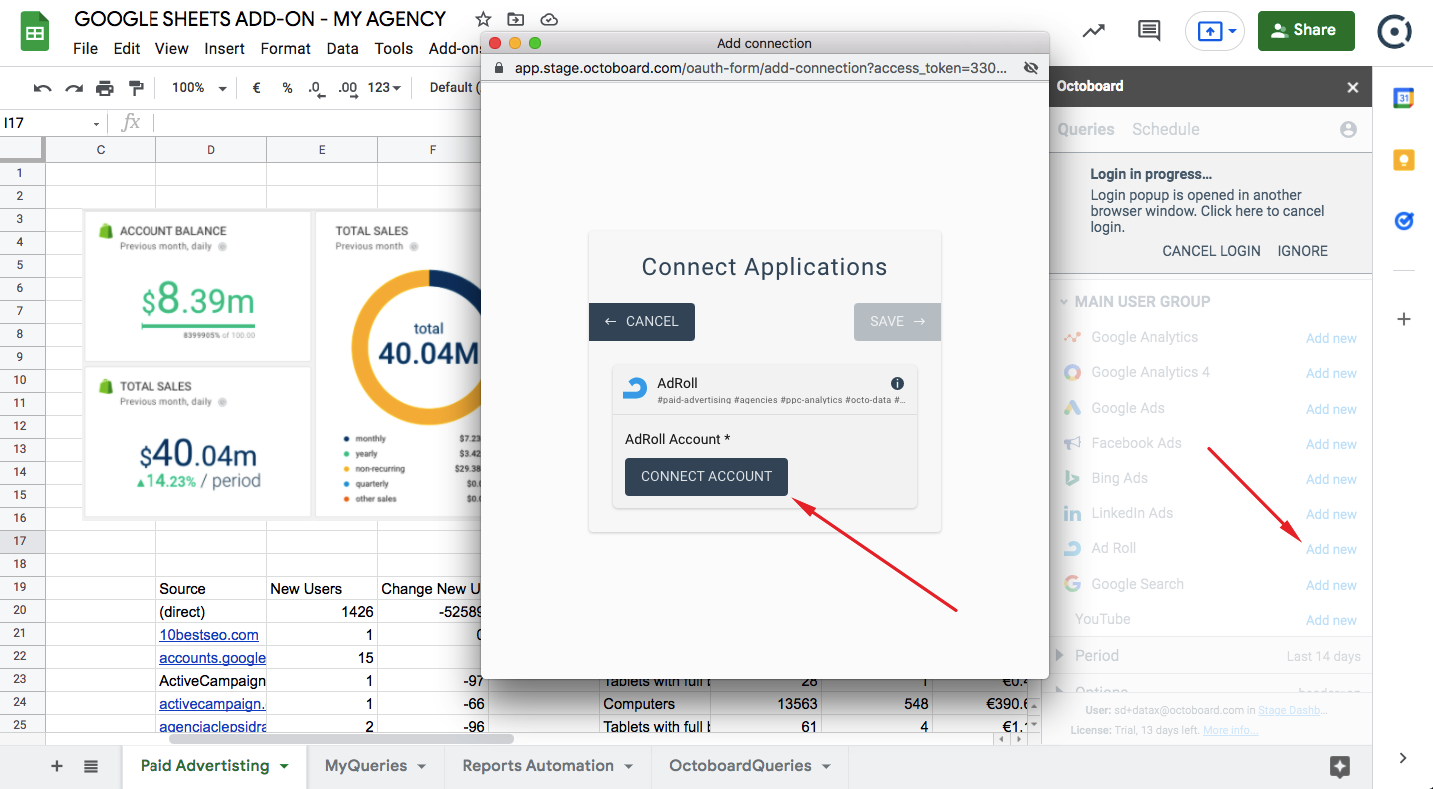Open the account avatar icon
Image resolution: width=1433 pixels, height=789 pixels.
[x=1394, y=31]
